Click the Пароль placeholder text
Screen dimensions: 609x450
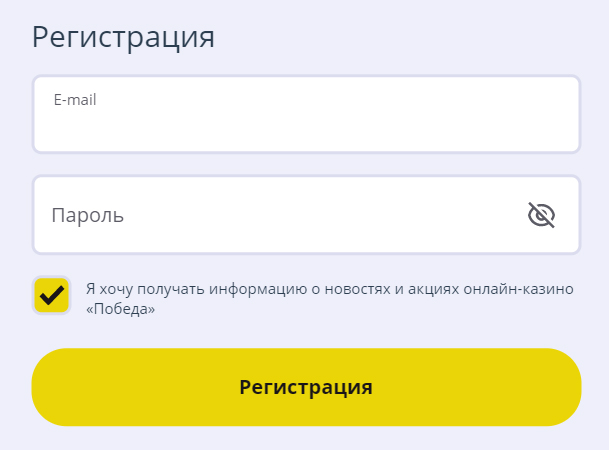(x=88, y=215)
